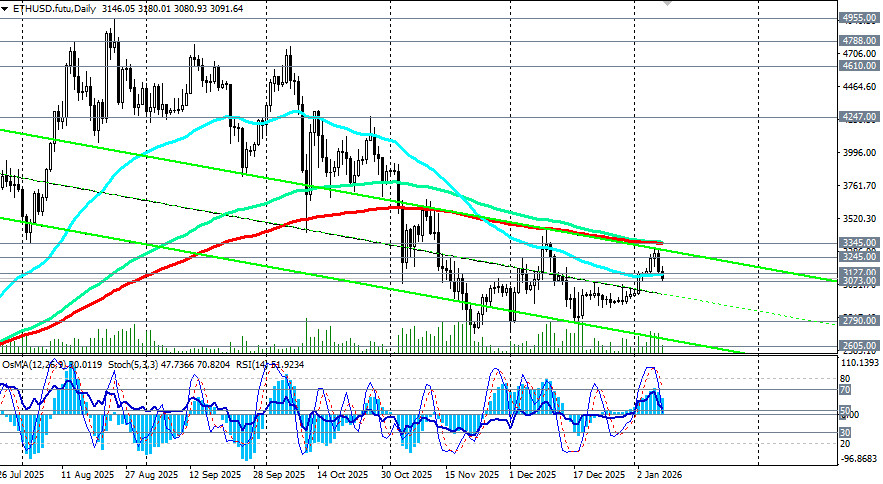Click the 15 Nov 2025 date label
Image resolution: width=883 pixels, height=484 pixels.
click(x=472, y=475)
